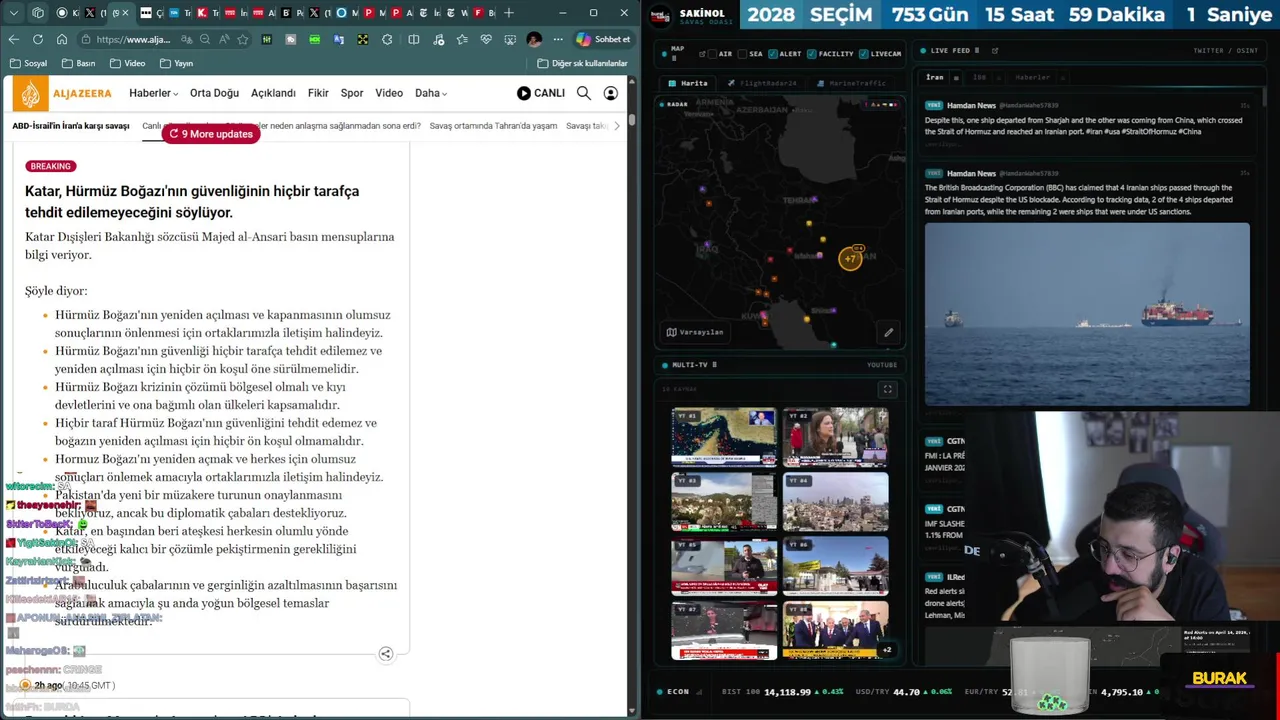Click the map edit pencil button

point(888,332)
